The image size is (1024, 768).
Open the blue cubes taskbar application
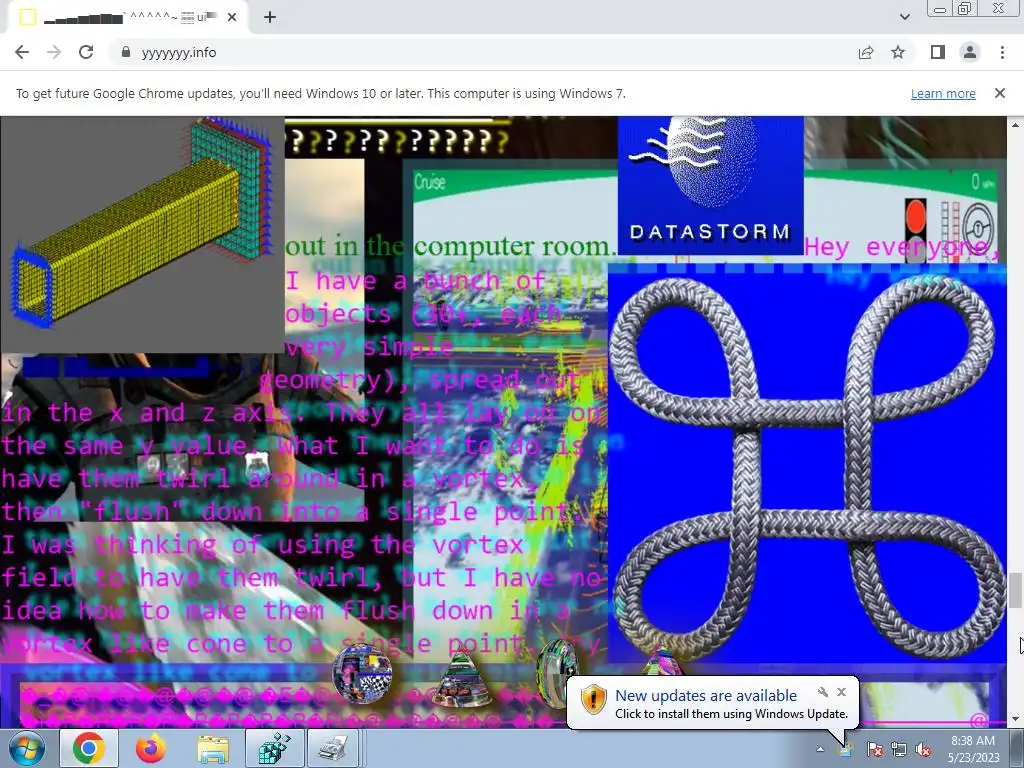click(274, 748)
